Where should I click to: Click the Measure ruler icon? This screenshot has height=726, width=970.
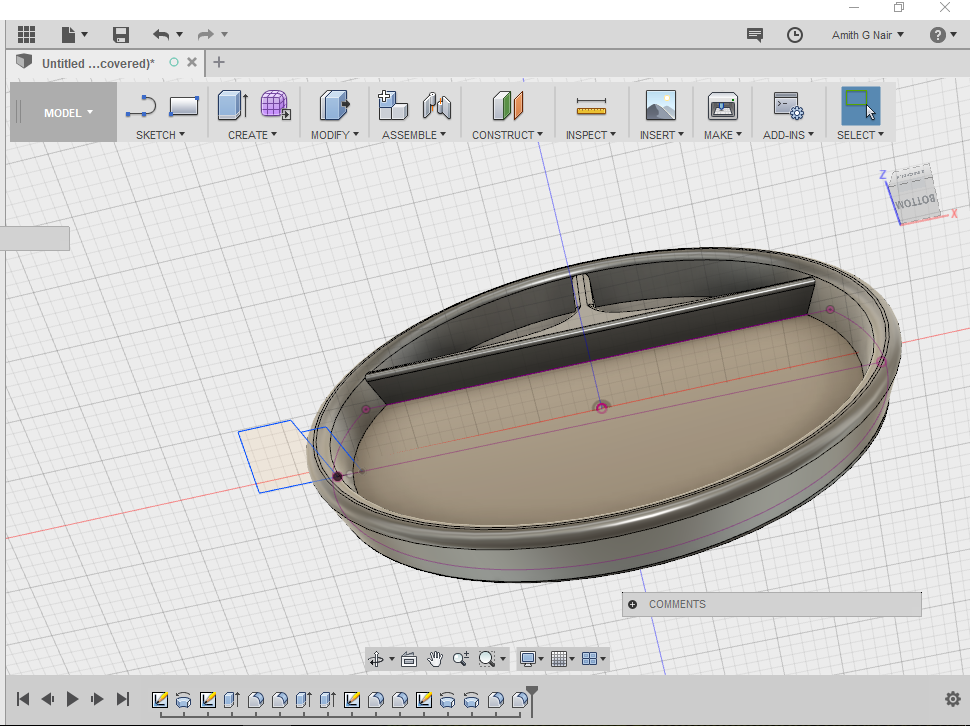(x=591, y=107)
